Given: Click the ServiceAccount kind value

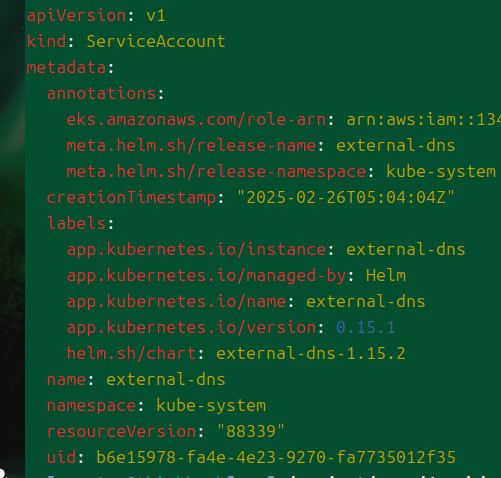Looking at the screenshot, I should click(156, 42).
